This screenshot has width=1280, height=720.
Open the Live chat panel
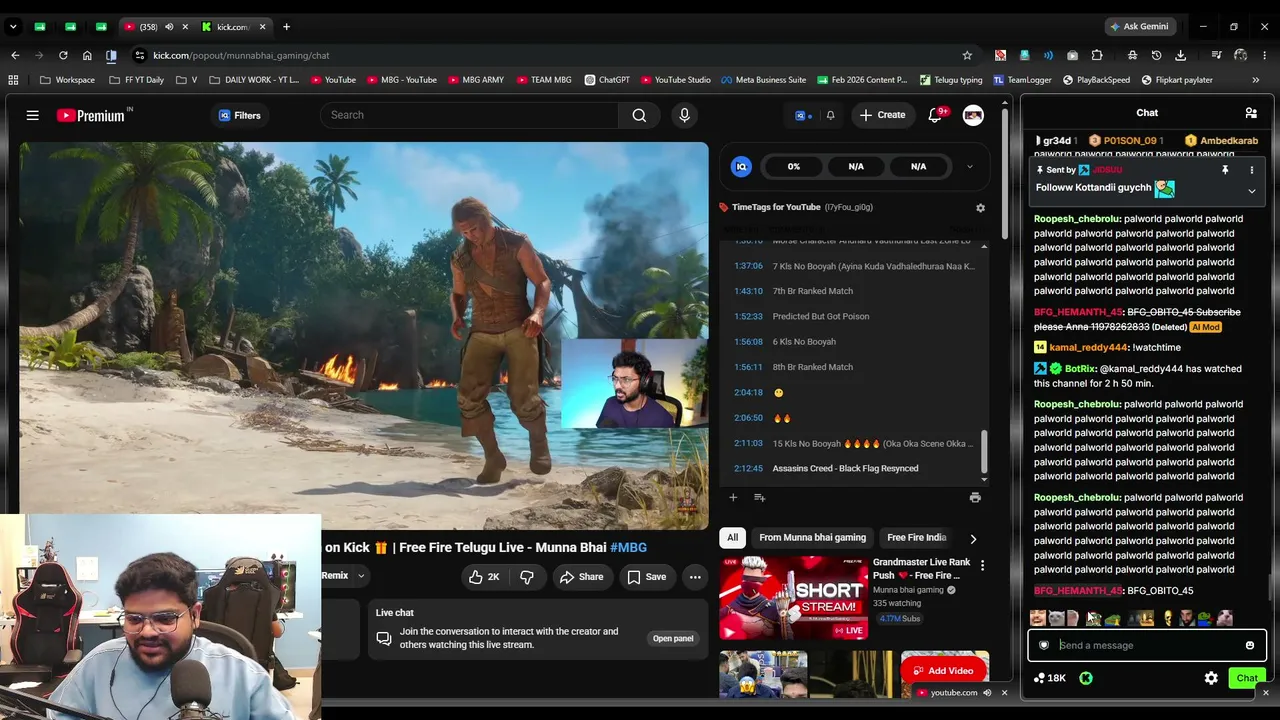click(x=673, y=638)
